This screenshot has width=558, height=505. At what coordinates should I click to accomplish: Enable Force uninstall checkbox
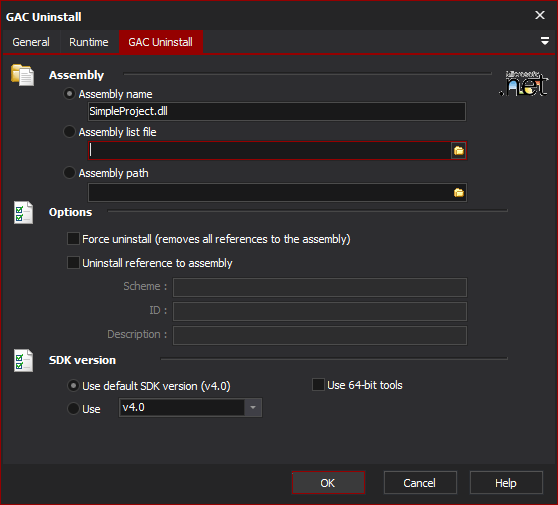point(73,238)
